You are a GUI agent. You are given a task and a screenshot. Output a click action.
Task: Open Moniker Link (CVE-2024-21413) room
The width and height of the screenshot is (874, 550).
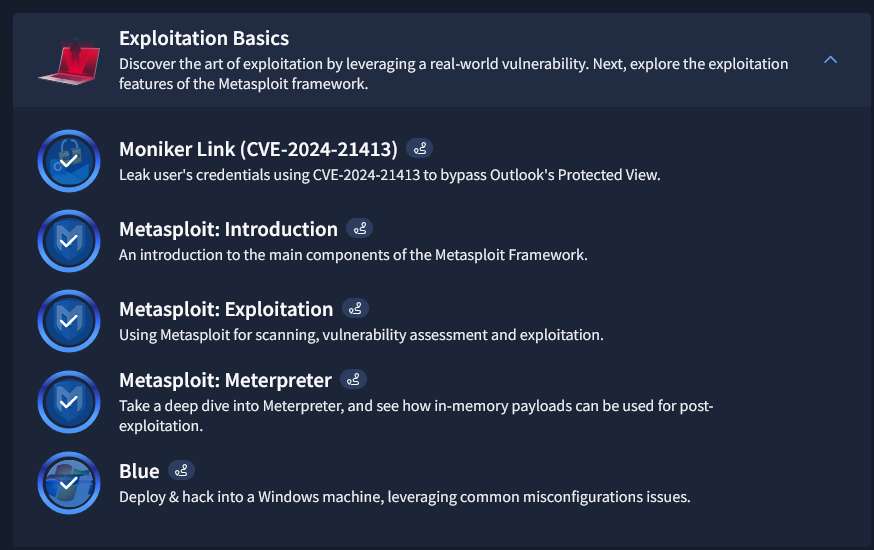coord(259,149)
